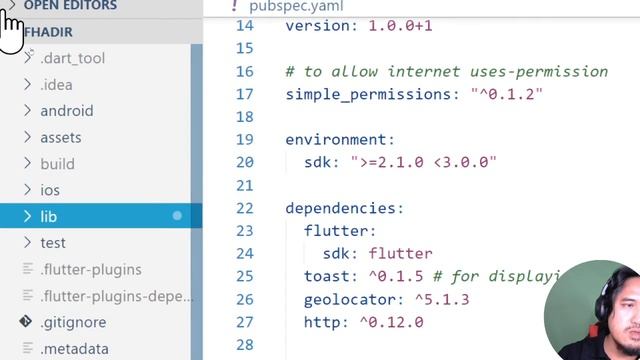Open the .flutter-plugins file

[x=91, y=269]
